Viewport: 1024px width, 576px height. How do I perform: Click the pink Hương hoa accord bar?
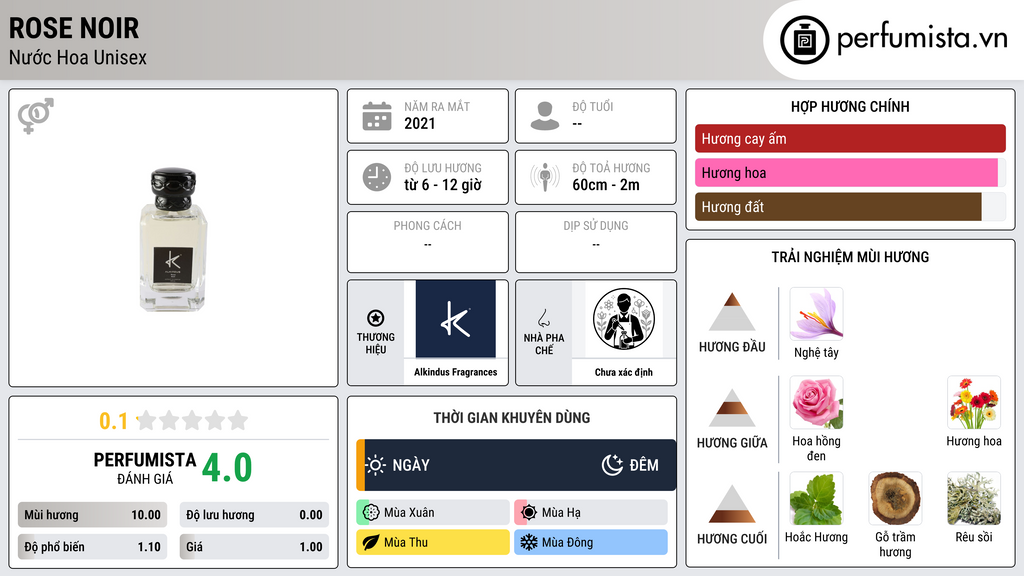846,172
